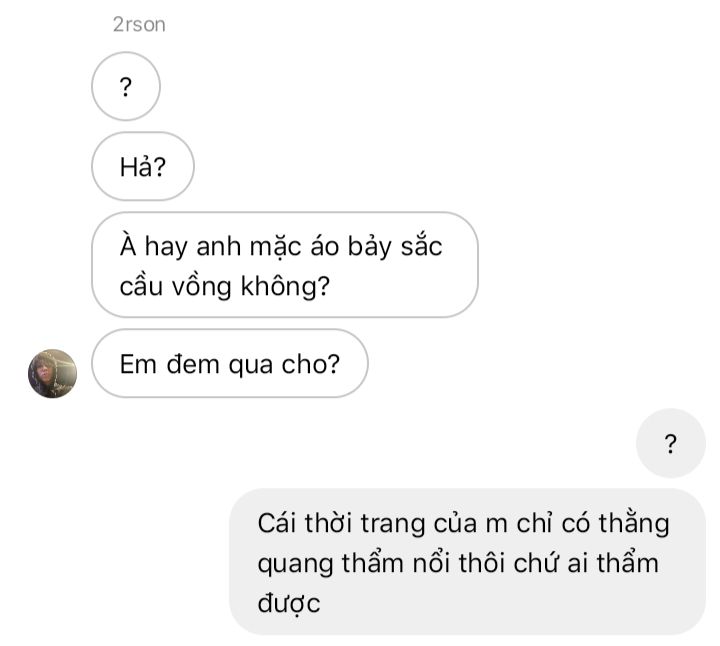Image resolution: width=720 pixels, height=646 pixels.
Task: Click the question mark in the right gray circle
Action: [x=670, y=444]
